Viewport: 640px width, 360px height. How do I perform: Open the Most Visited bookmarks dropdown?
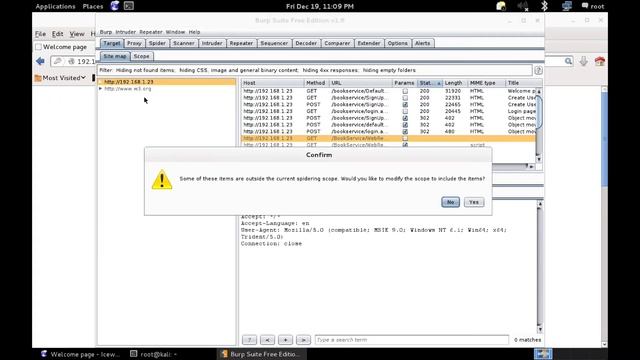[61, 78]
